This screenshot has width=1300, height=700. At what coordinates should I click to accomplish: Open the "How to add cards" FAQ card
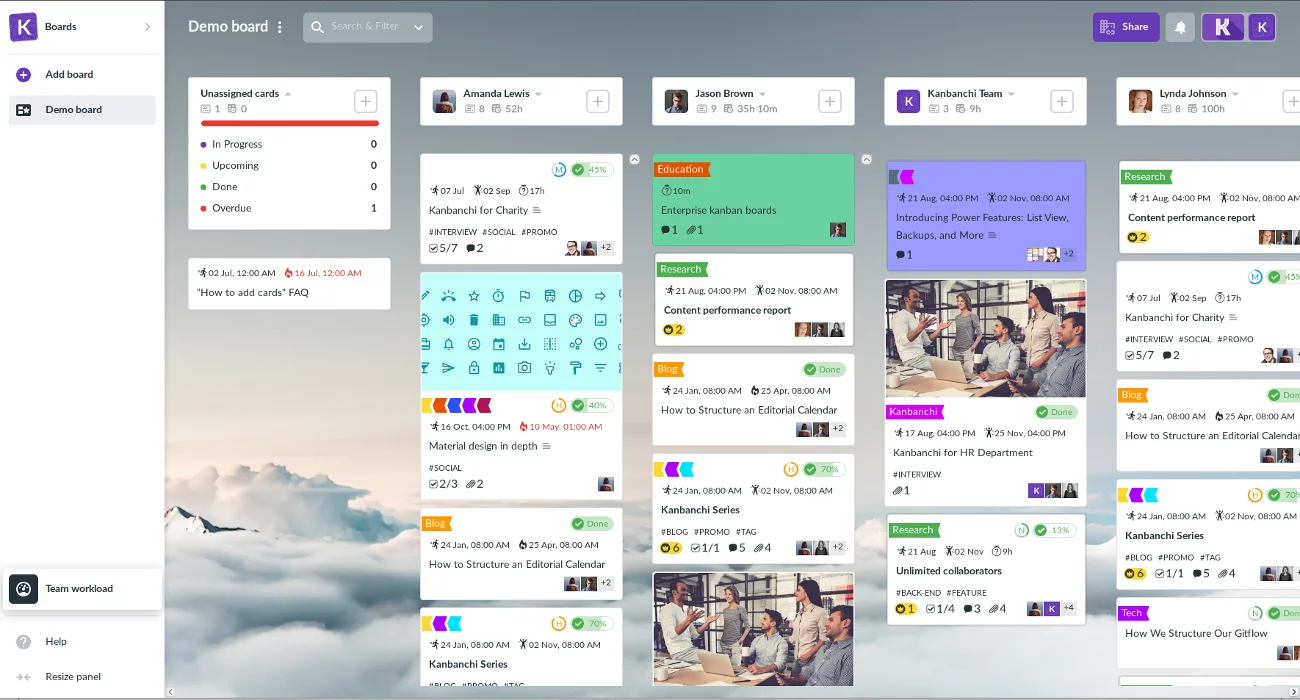click(289, 283)
